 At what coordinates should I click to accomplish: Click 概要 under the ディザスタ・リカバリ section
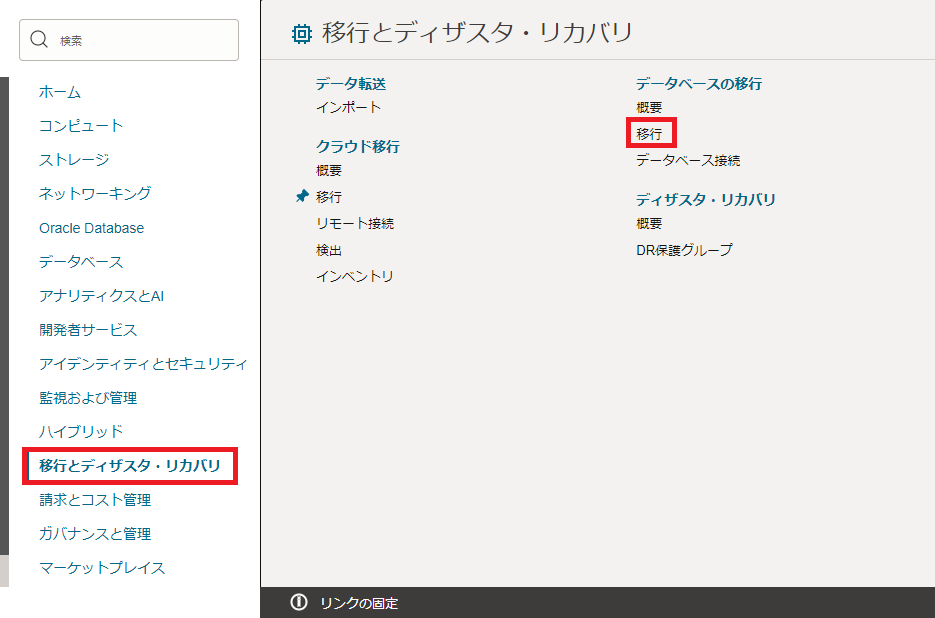649,223
